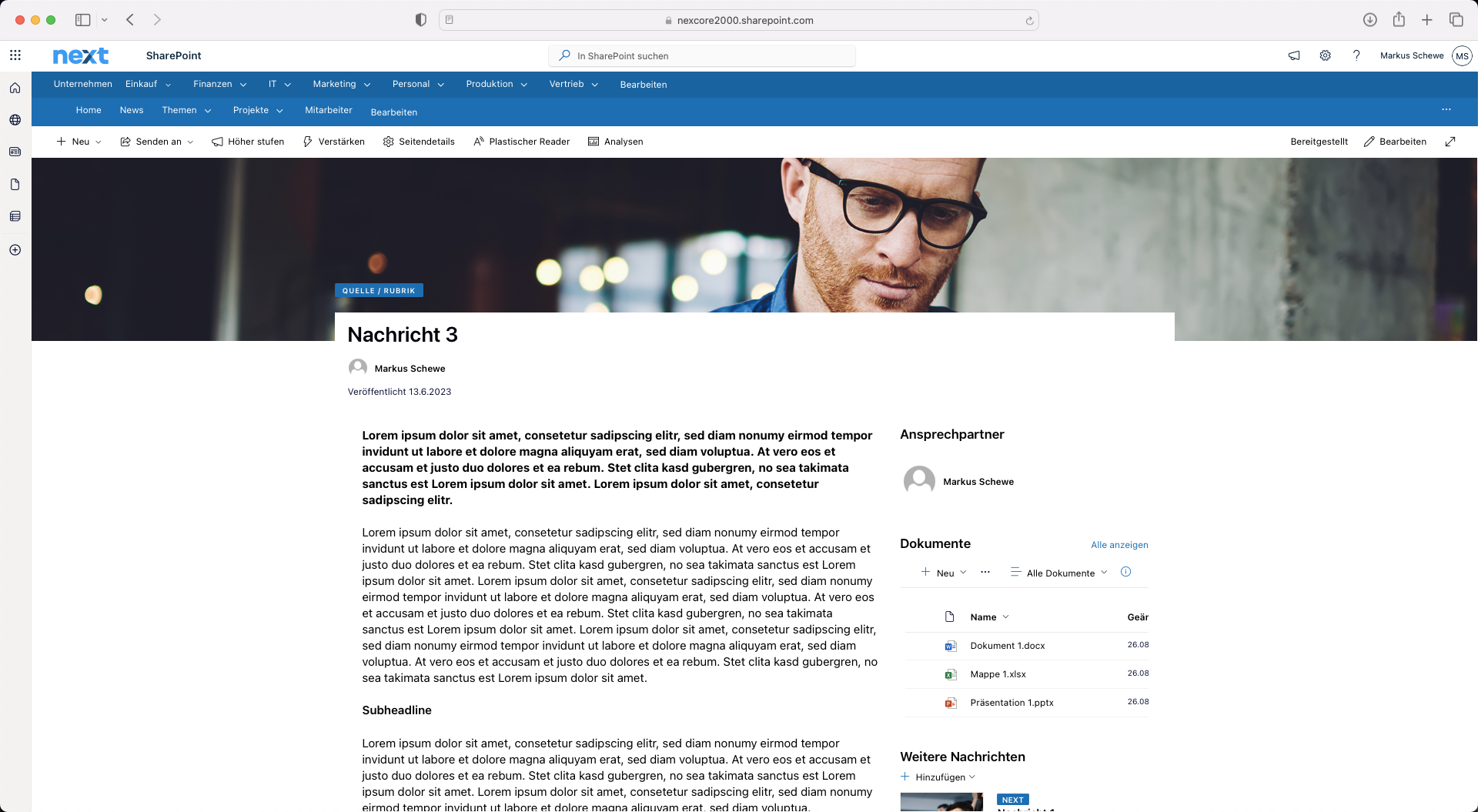Show Safari tab overview
1478x812 pixels.
pyautogui.click(x=1456, y=20)
